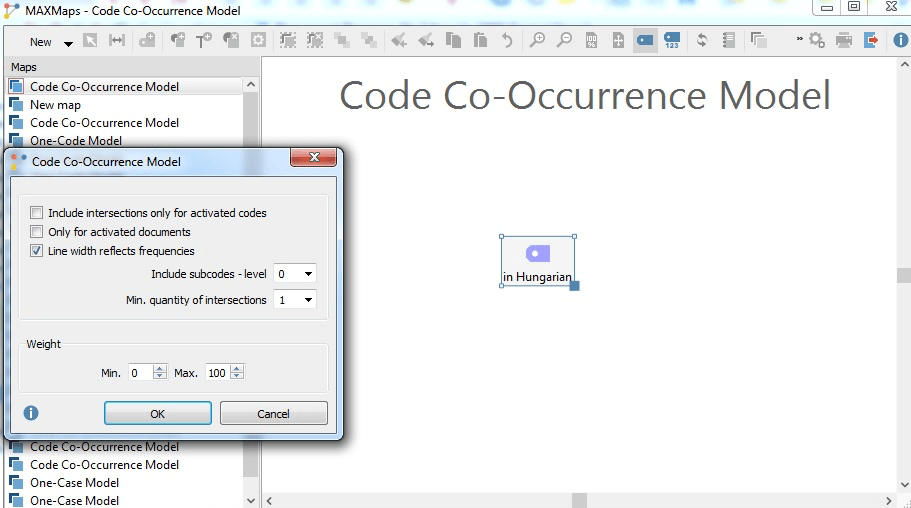Click the layers/duplicate windows icon
The image size is (911, 508).
point(758,41)
